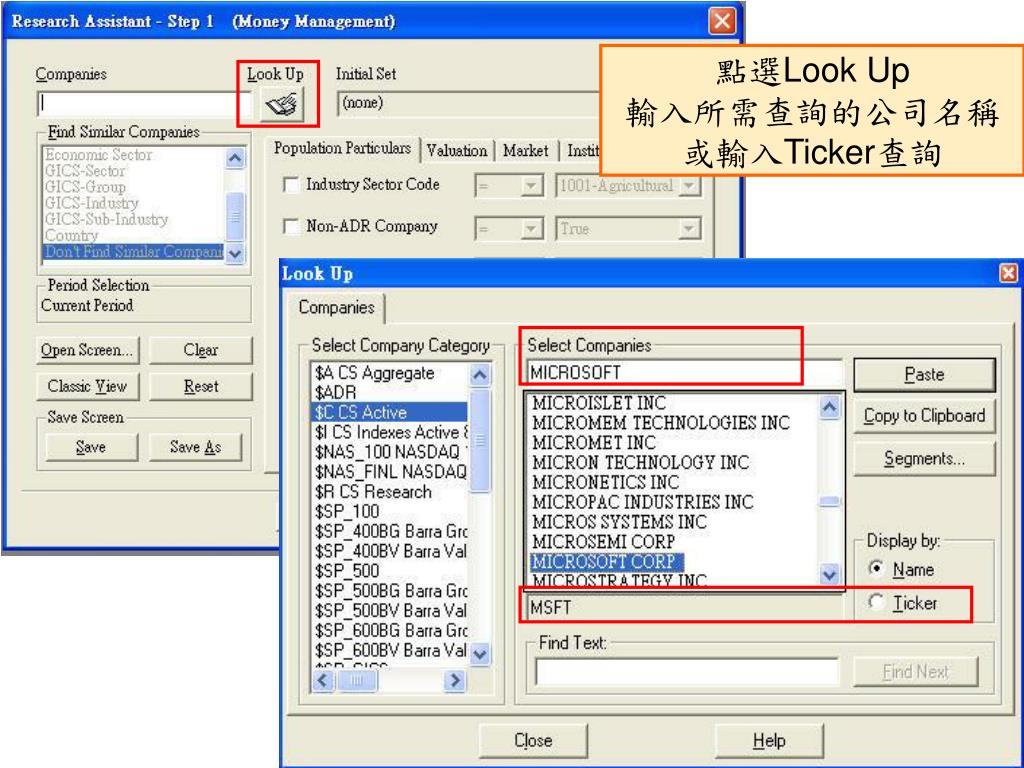Close the Research Assistant window
1024x768 pixels.
point(722,22)
